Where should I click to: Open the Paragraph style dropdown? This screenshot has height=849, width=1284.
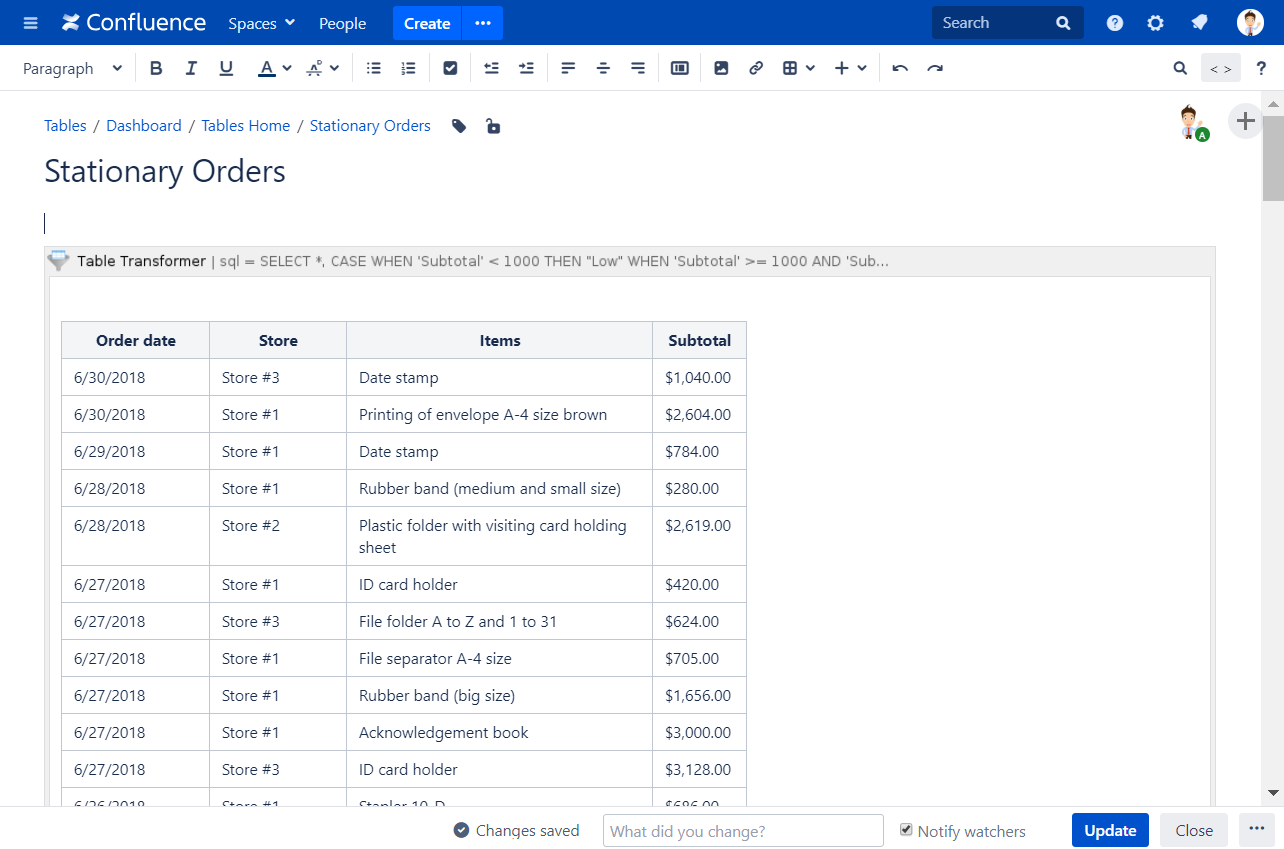(70, 67)
